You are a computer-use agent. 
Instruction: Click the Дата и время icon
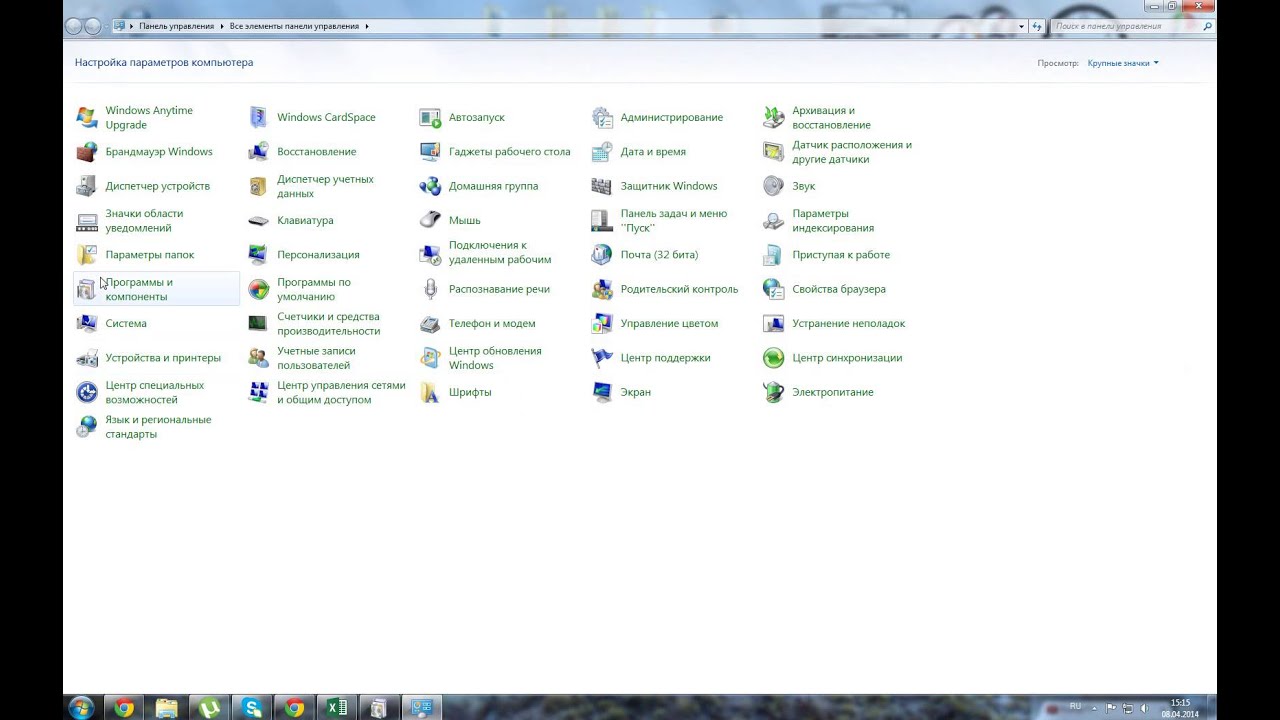click(602, 152)
